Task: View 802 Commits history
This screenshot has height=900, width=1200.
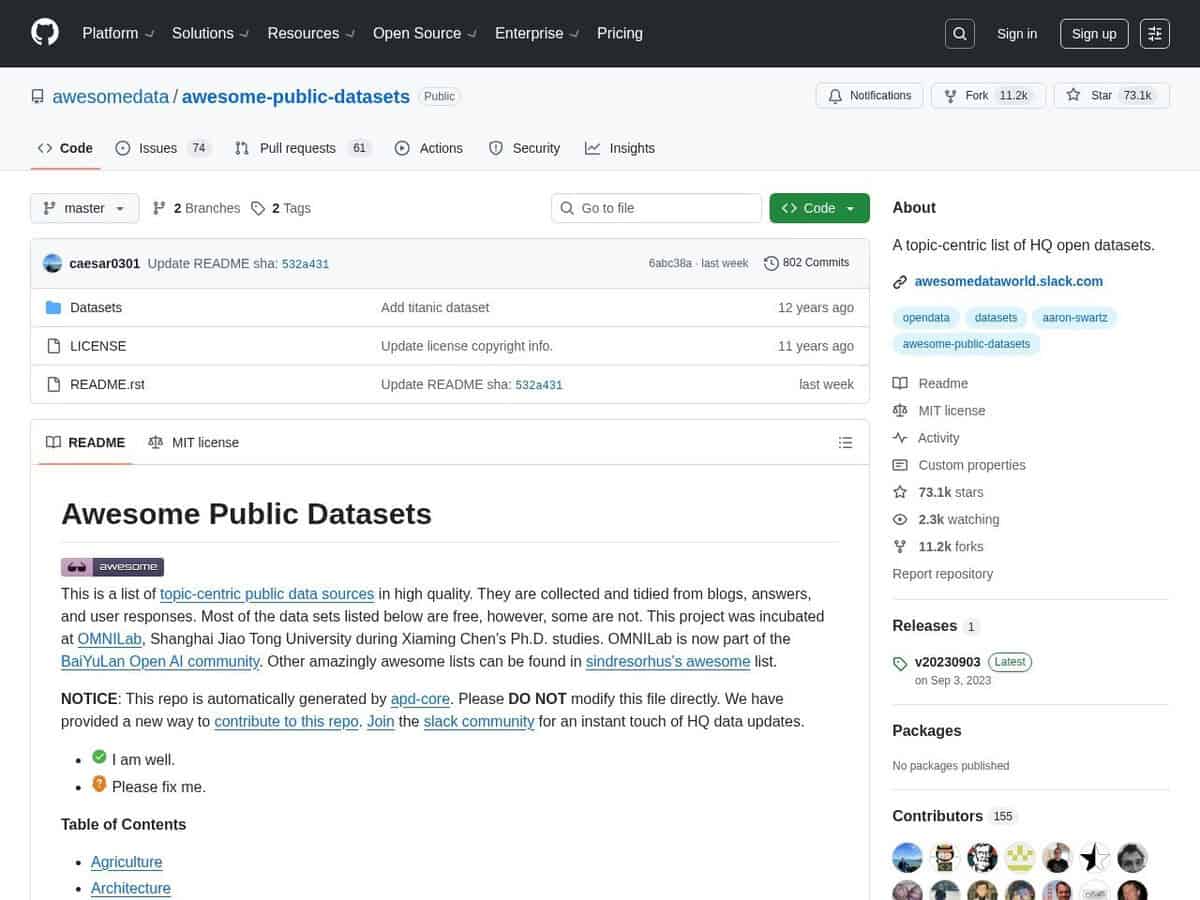Action: [806, 263]
